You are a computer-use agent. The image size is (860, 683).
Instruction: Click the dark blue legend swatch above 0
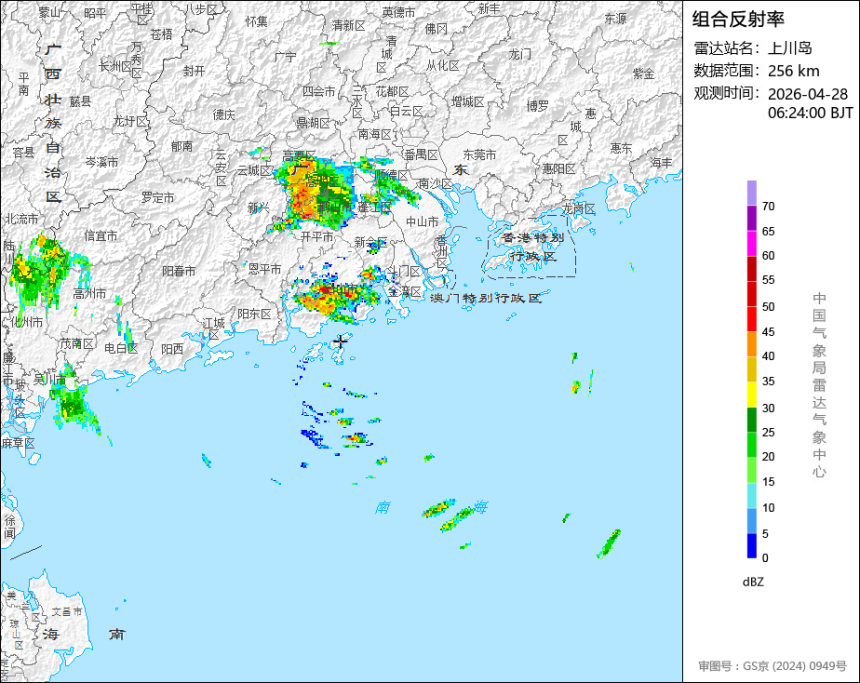[x=751, y=545]
